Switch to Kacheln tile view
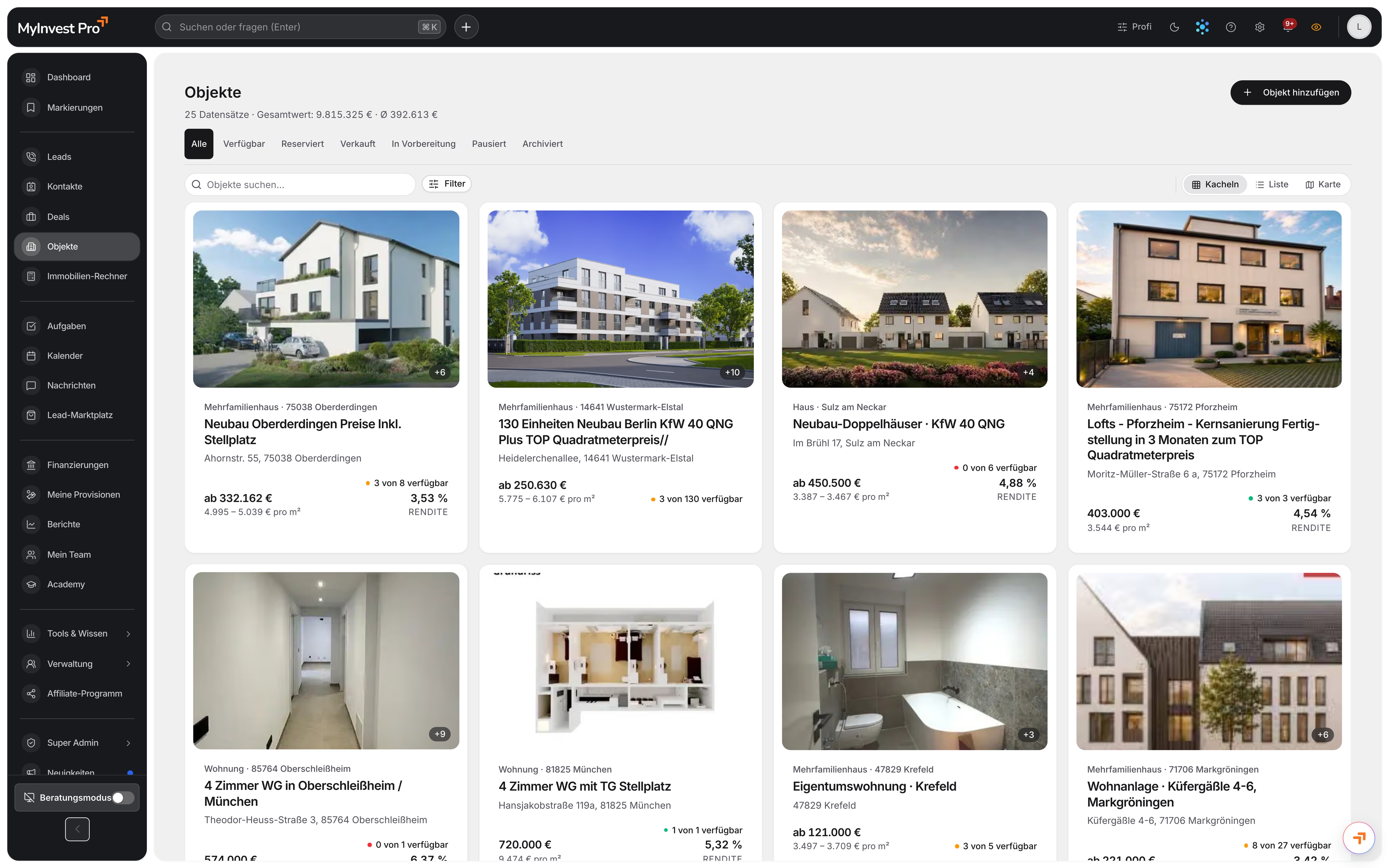 tap(1215, 184)
